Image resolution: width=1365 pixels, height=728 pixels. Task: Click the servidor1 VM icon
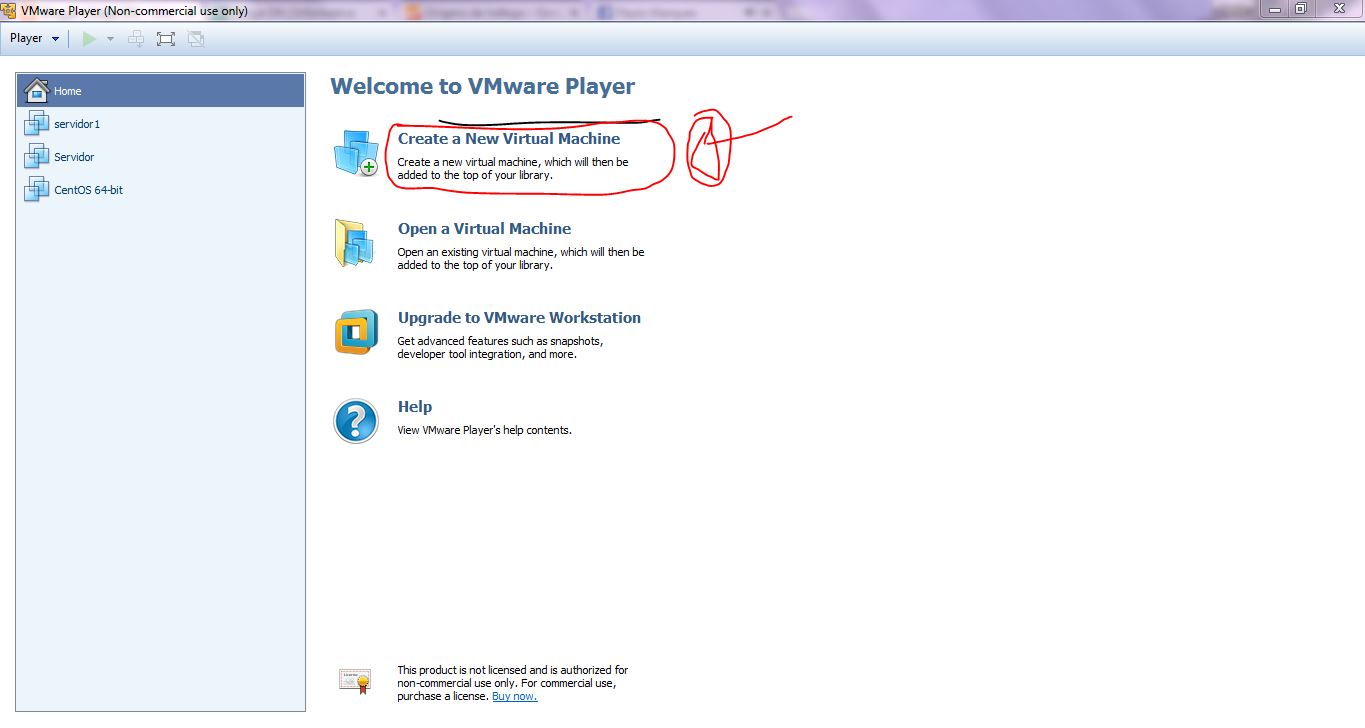click(x=36, y=124)
